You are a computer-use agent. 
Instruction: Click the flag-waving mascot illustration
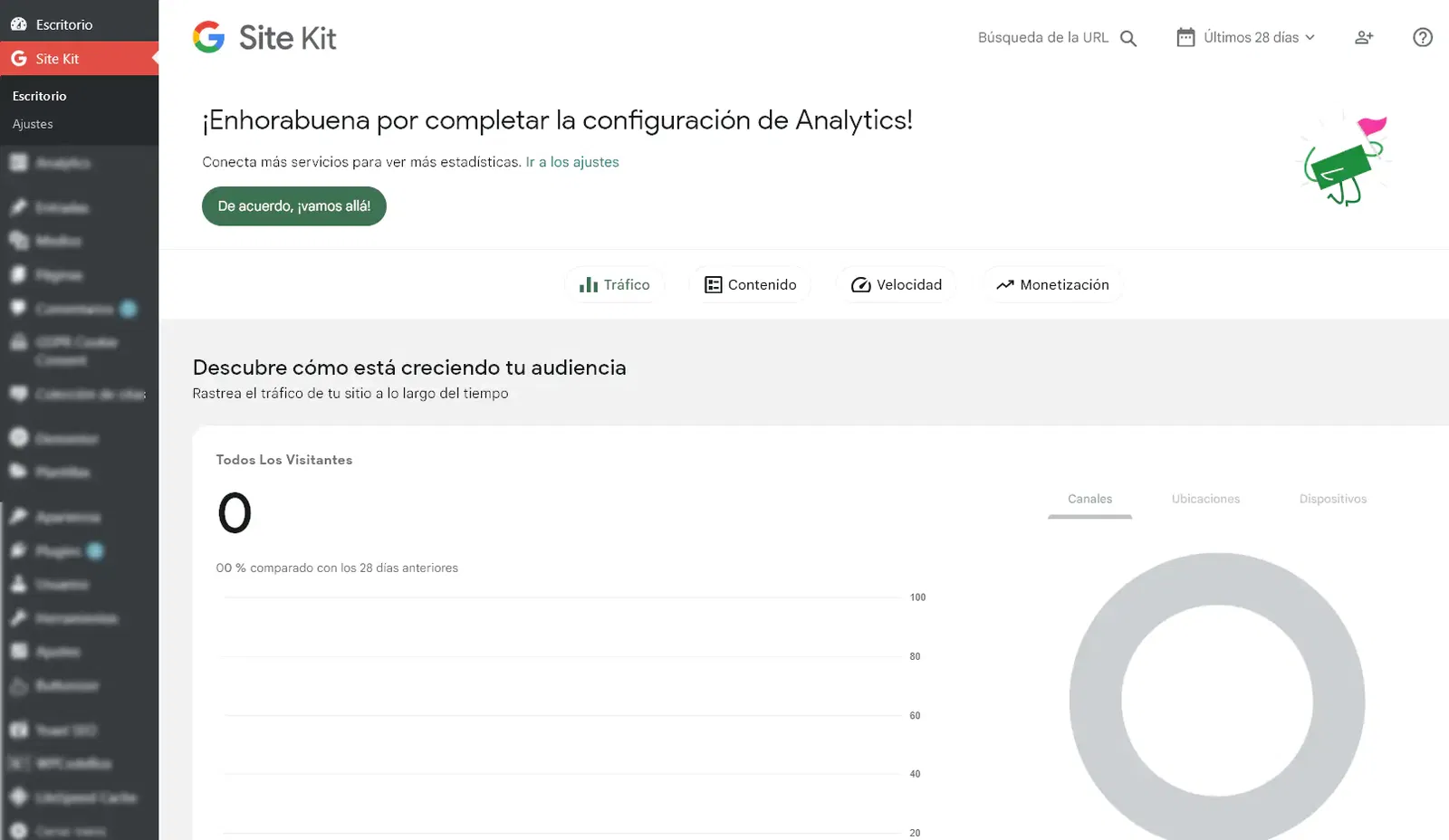pyautogui.click(x=1346, y=159)
